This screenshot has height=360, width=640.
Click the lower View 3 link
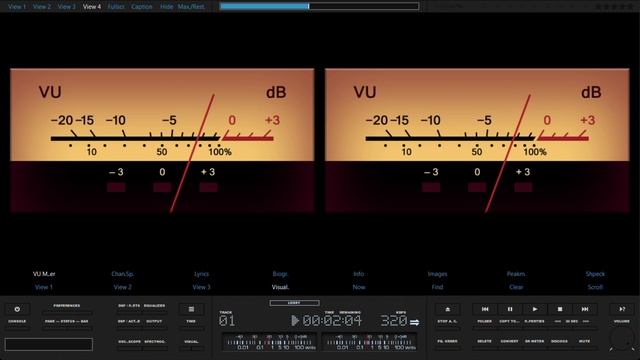(x=201, y=287)
